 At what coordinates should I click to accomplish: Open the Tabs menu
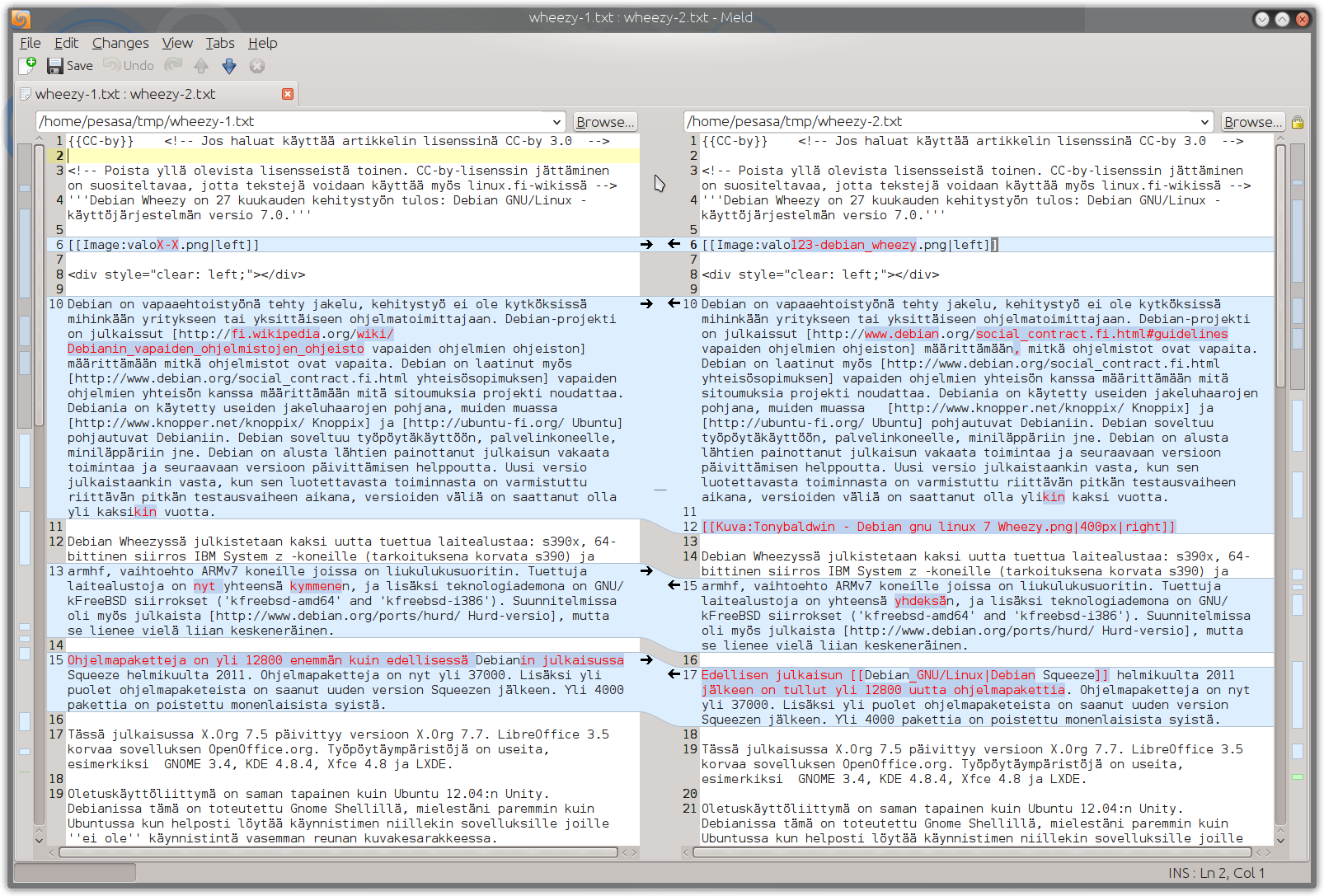click(220, 43)
